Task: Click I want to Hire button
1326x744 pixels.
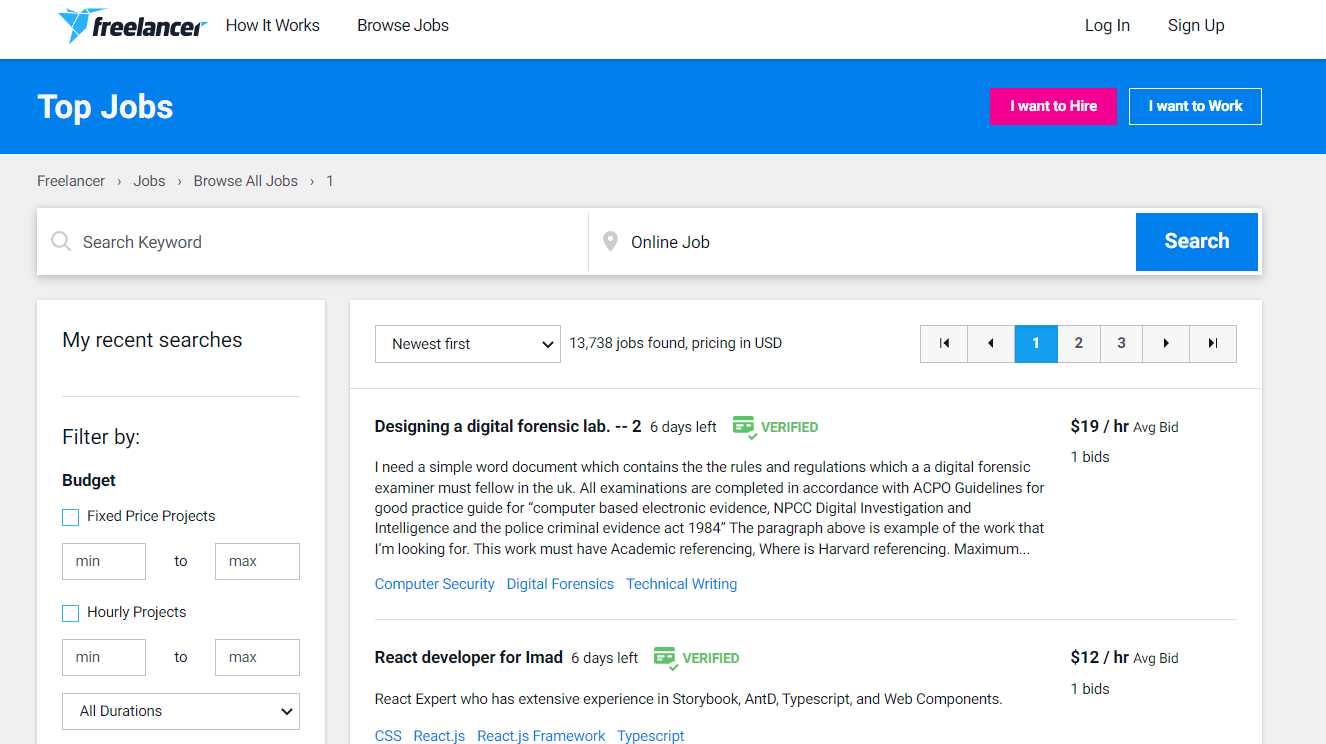Action: 1053,106
